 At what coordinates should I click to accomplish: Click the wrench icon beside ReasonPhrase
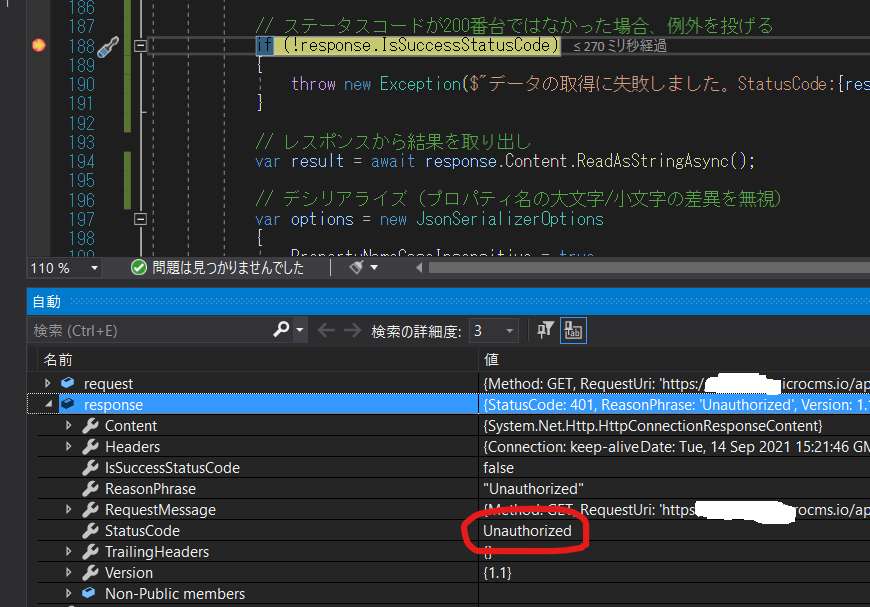[x=90, y=488]
